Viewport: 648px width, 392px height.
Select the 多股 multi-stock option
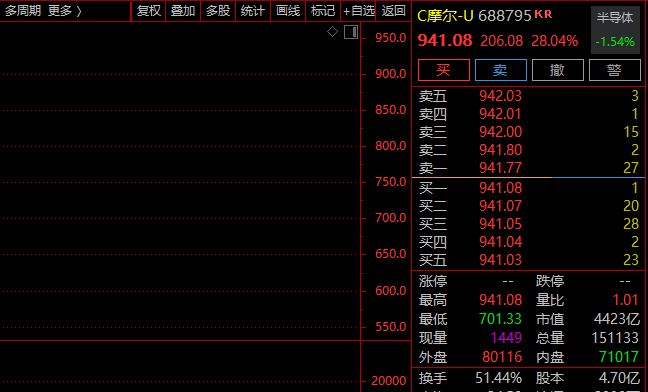tap(218, 11)
